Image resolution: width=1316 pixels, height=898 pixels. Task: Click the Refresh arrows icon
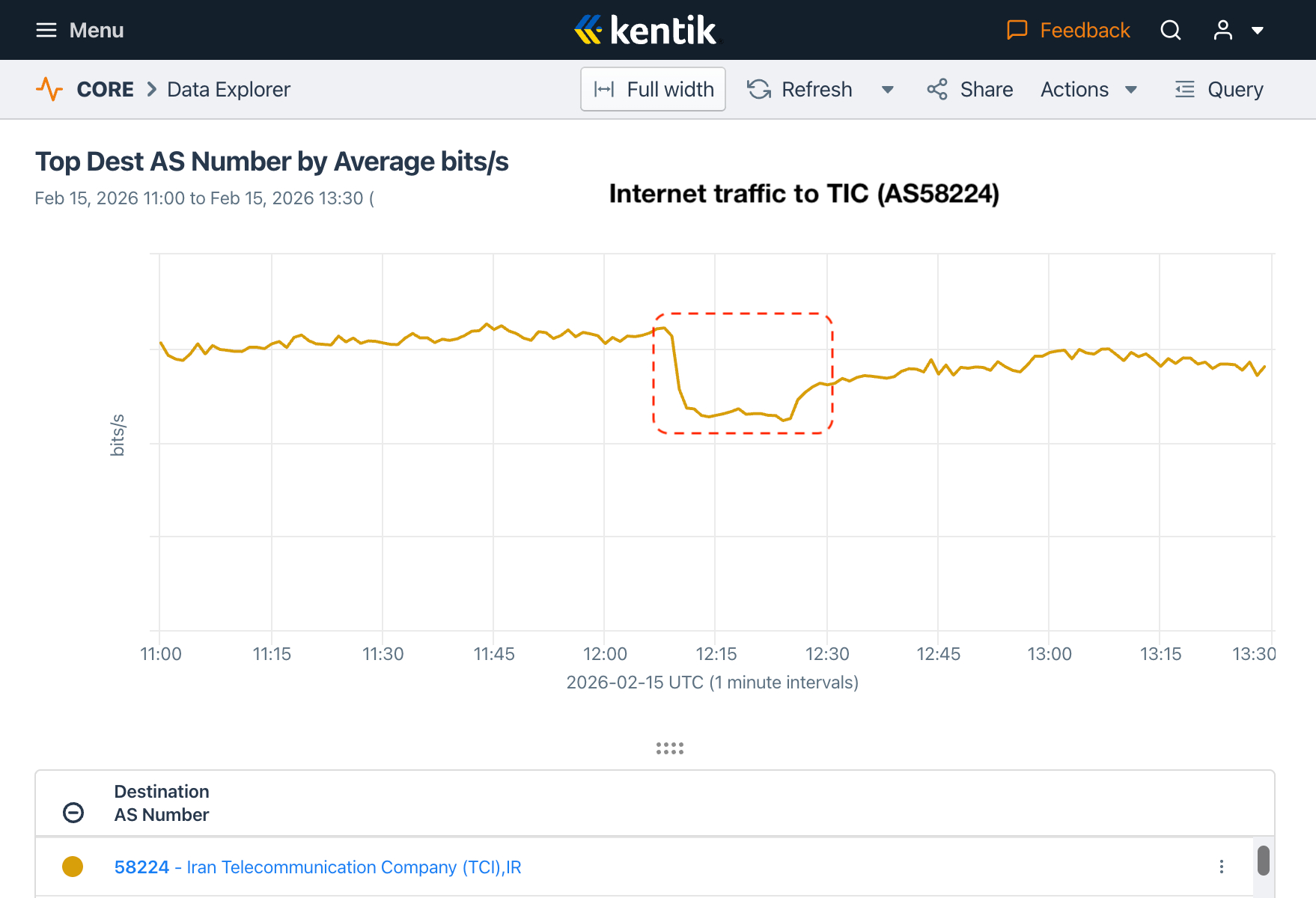tap(759, 89)
